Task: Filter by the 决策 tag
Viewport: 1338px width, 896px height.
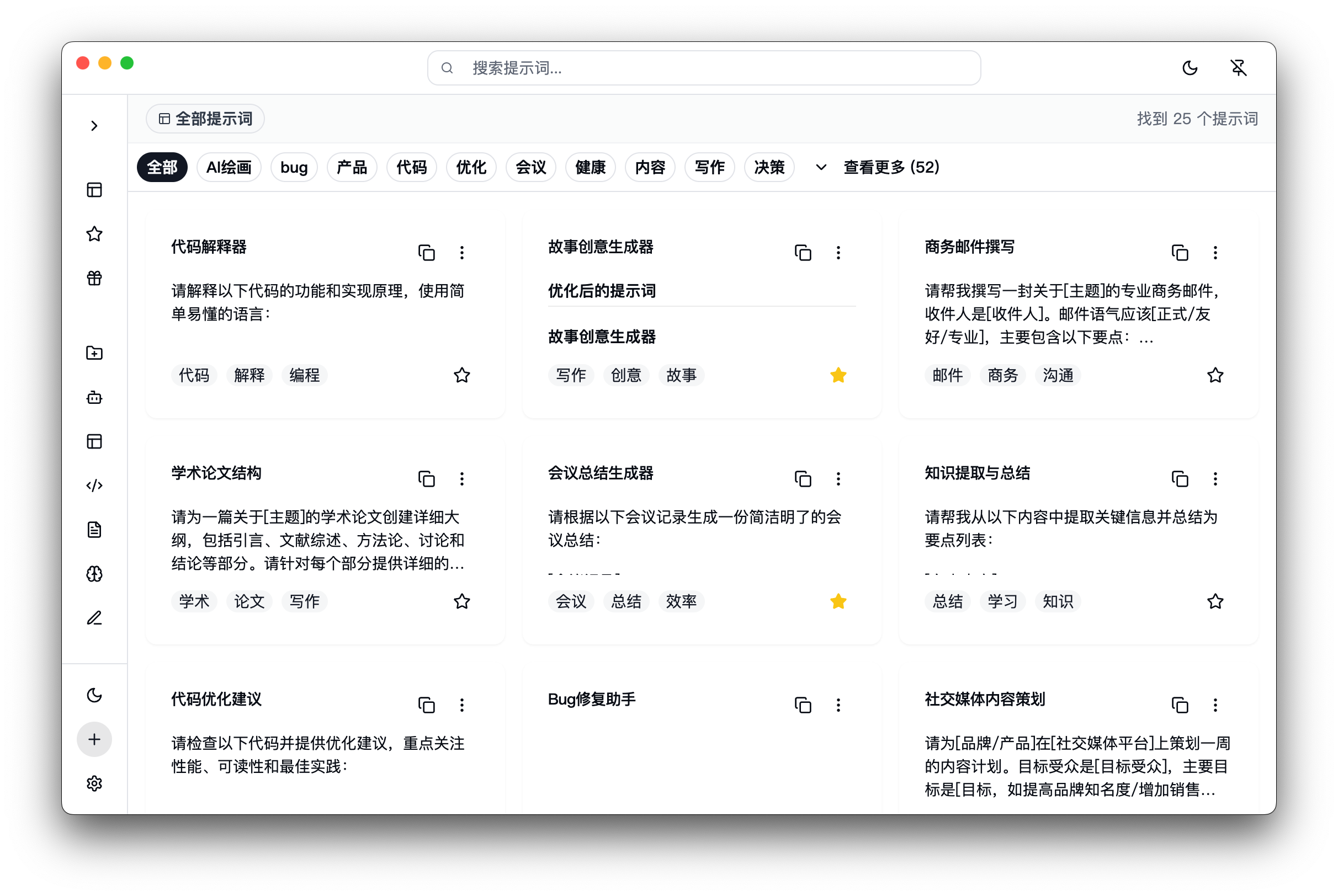Action: click(x=769, y=167)
